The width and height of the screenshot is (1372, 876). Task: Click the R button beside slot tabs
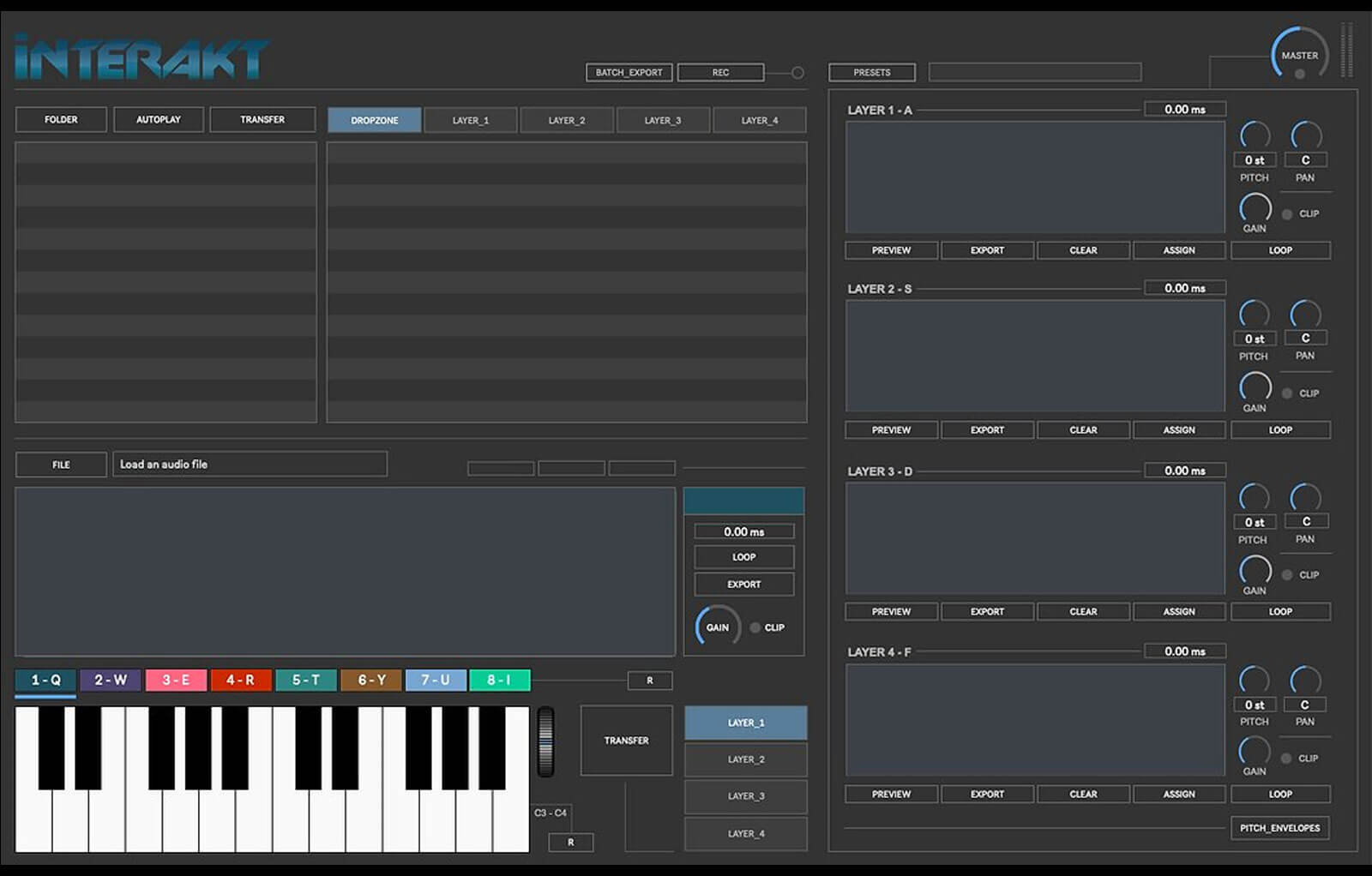650,681
